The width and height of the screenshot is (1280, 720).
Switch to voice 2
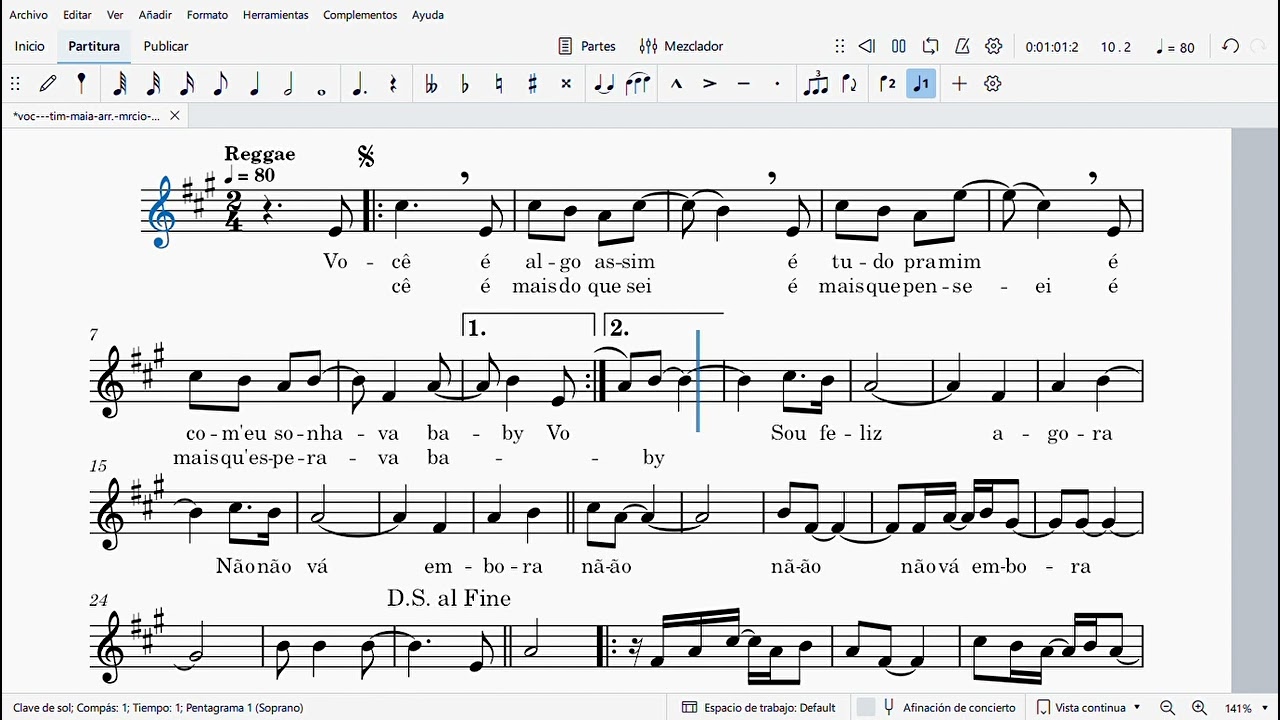pyautogui.click(x=888, y=84)
